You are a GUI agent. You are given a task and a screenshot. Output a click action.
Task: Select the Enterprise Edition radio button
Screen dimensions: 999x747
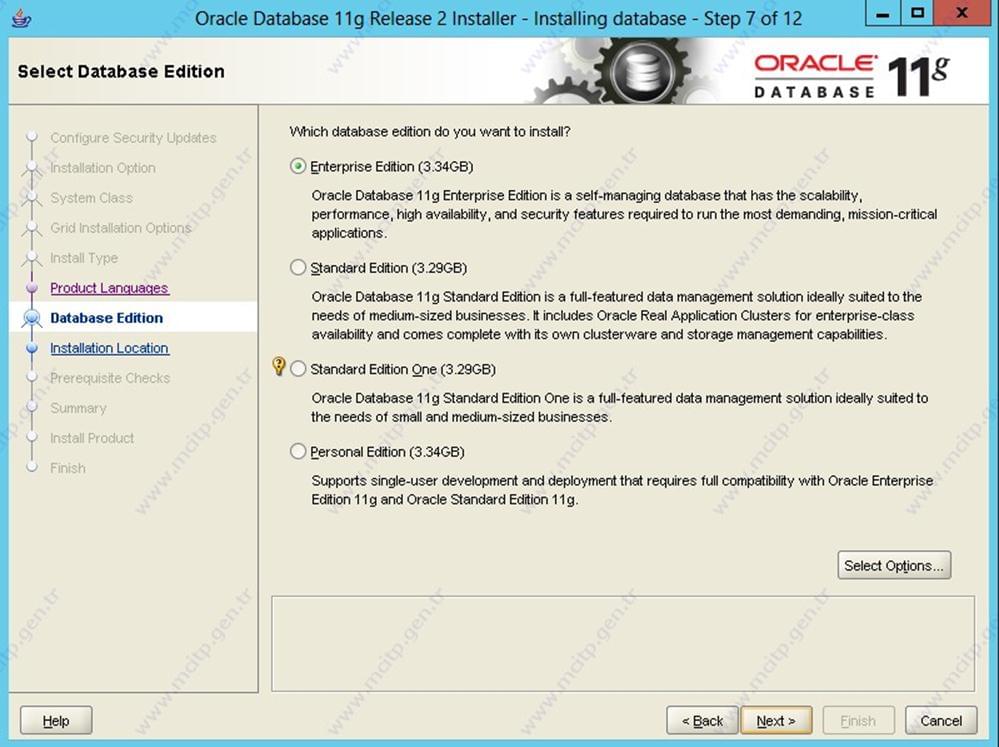(298, 166)
